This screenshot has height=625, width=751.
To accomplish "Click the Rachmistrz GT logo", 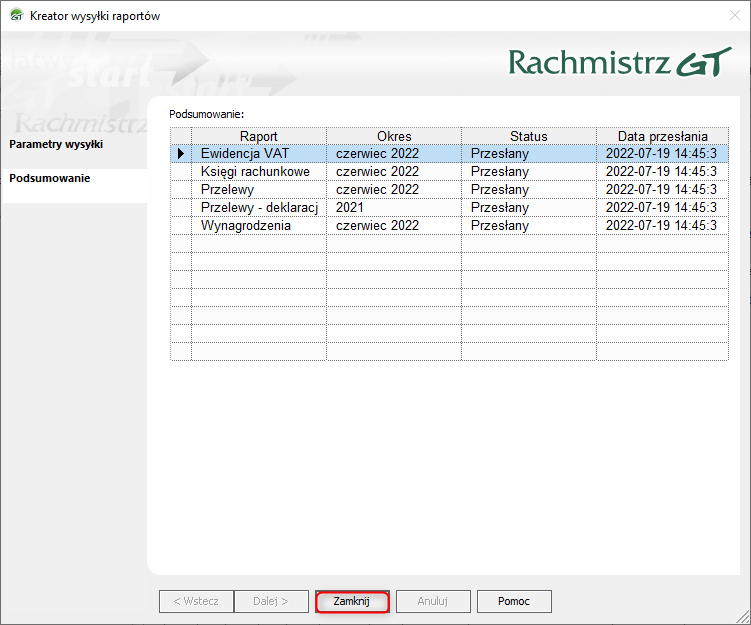I will coord(620,62).
